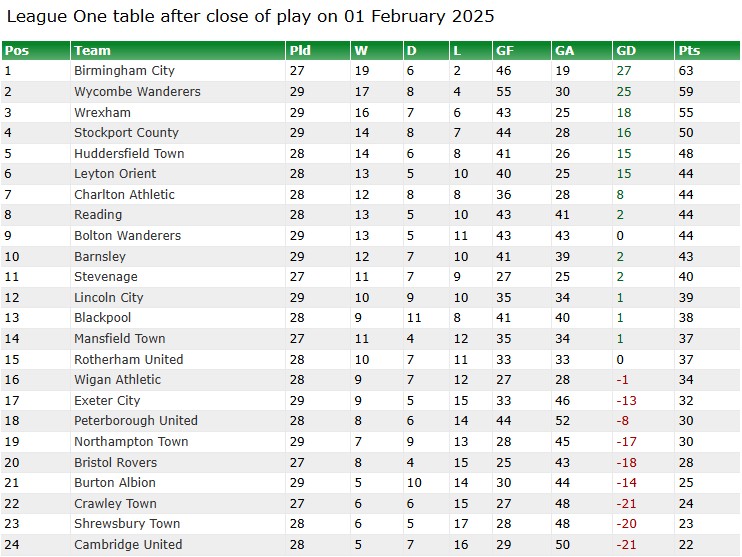Click Exeter City's -13 goal difference
This screenshot has width=742, height=557.
[627, 401]
